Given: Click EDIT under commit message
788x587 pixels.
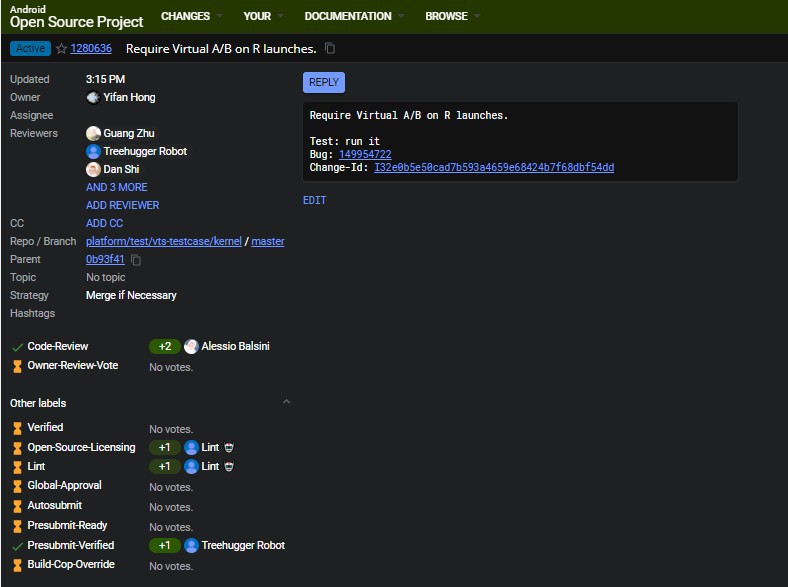Looking at the screenshot, I should pyautogui.click(x=314, y=200).
